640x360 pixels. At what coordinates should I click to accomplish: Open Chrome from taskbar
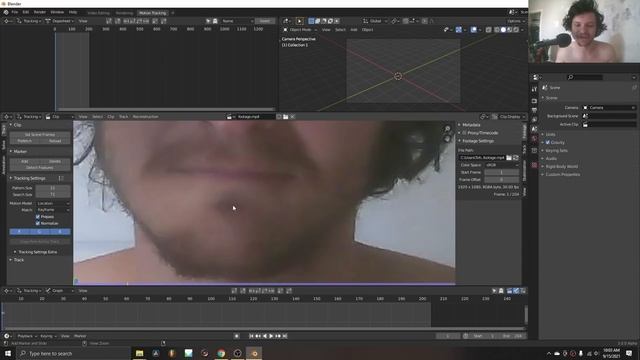(x=221, y=353)
